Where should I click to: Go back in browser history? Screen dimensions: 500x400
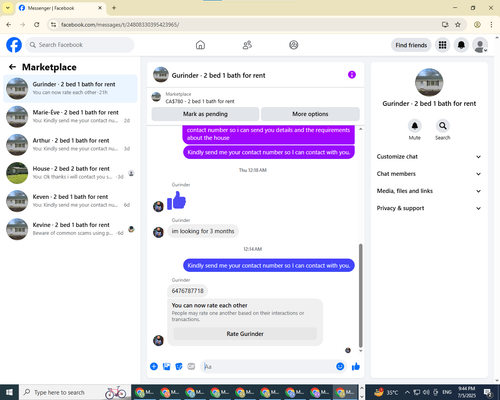pyautogui.click(x=9, y=25)
